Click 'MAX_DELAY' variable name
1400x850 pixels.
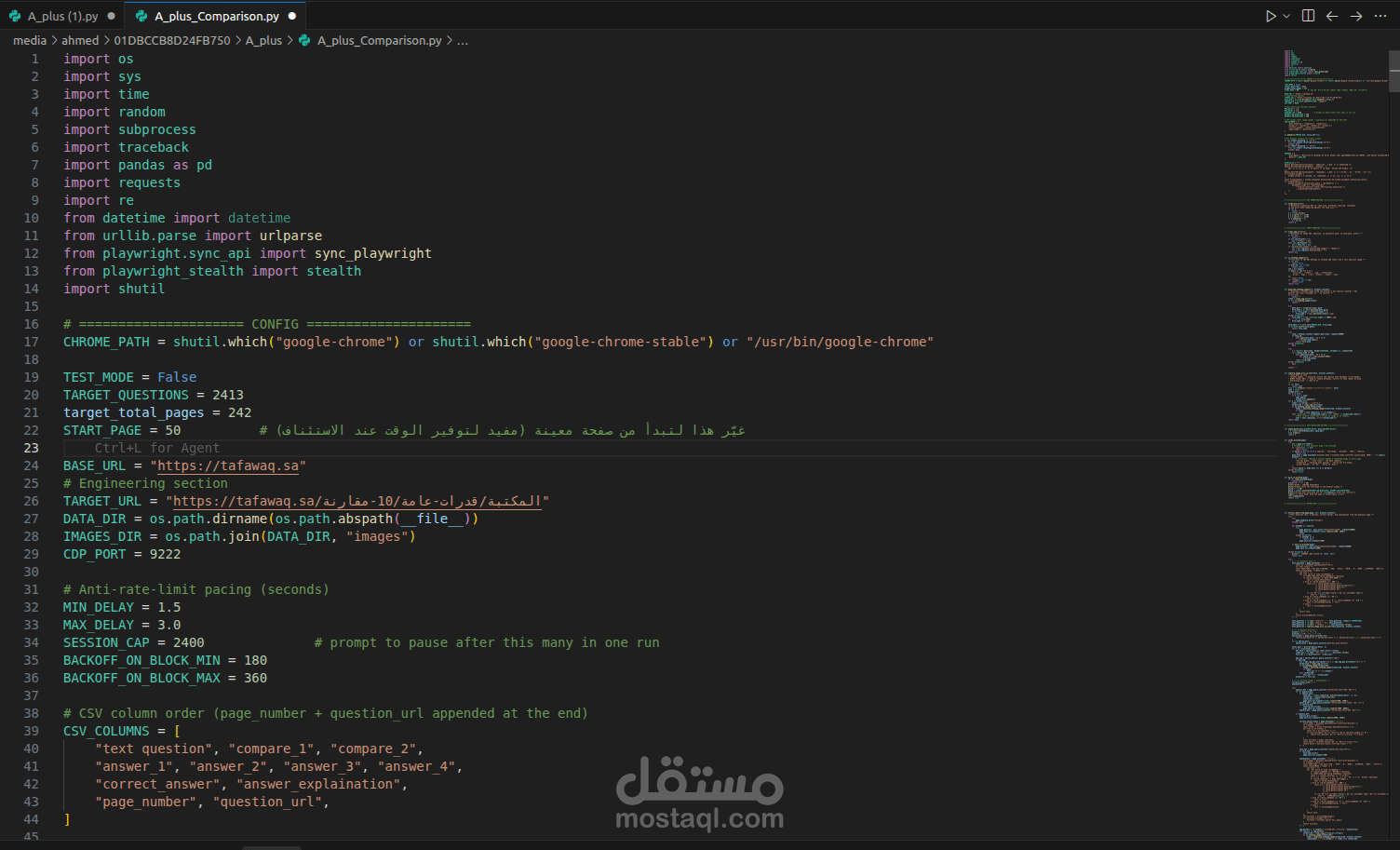pos(99,625)
